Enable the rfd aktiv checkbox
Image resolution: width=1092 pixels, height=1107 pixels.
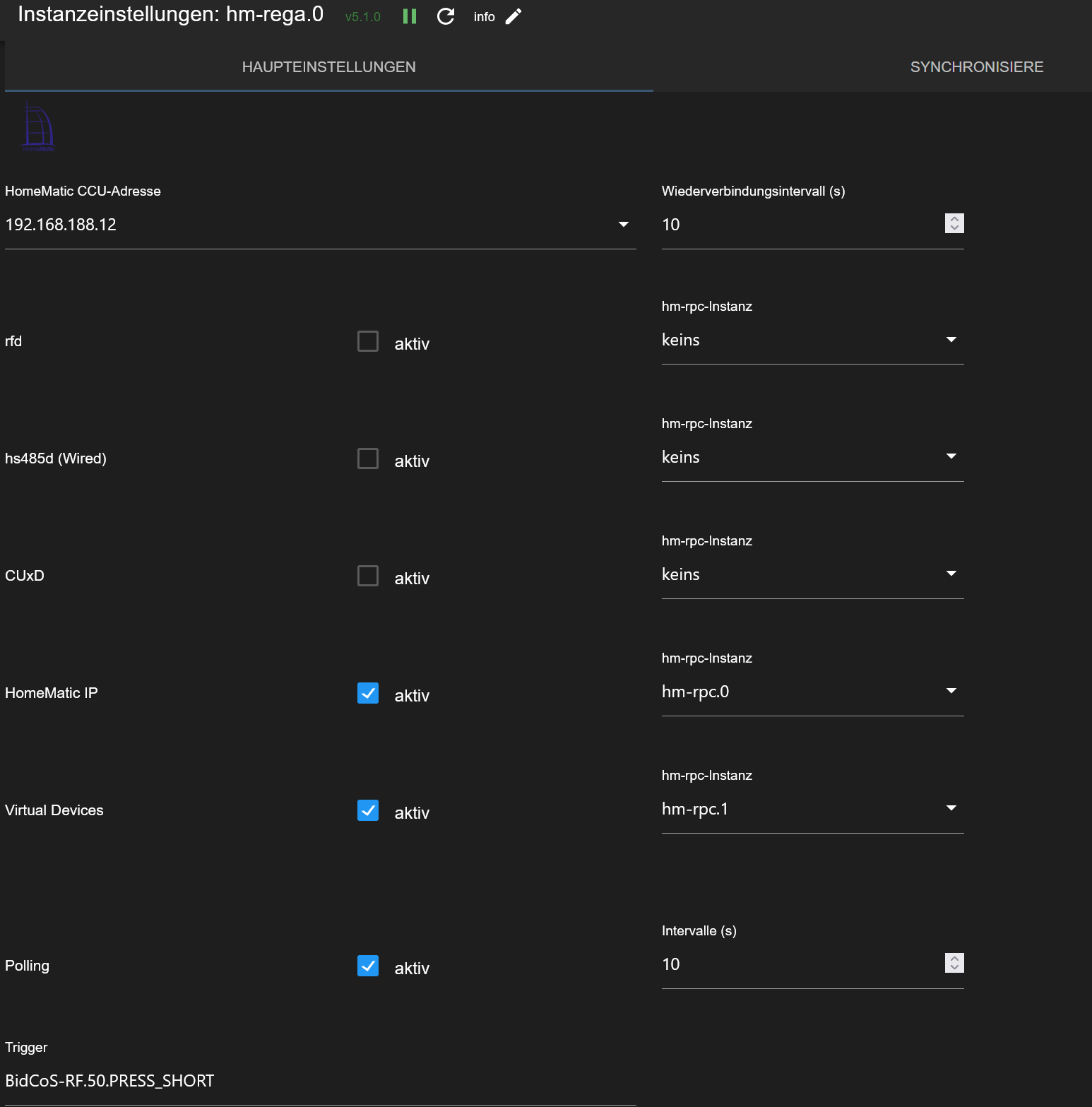[x=368, y=341]
